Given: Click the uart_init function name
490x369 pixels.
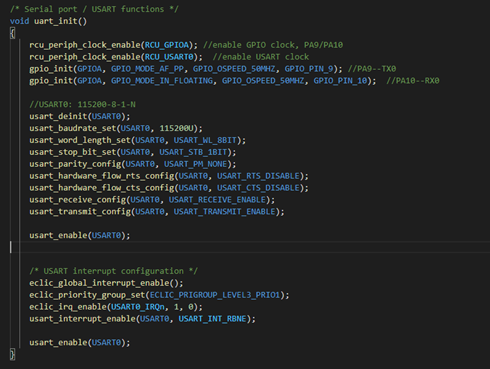Looking at the screenshot, I should pos(56,21).
